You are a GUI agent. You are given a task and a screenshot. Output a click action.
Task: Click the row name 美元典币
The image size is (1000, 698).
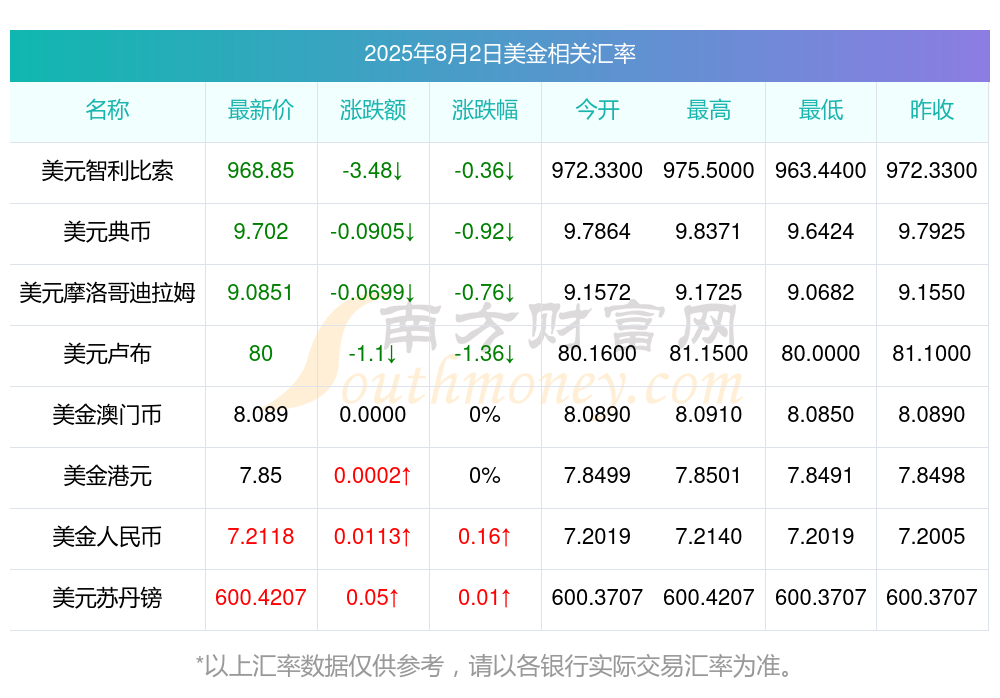click(107, 232)
